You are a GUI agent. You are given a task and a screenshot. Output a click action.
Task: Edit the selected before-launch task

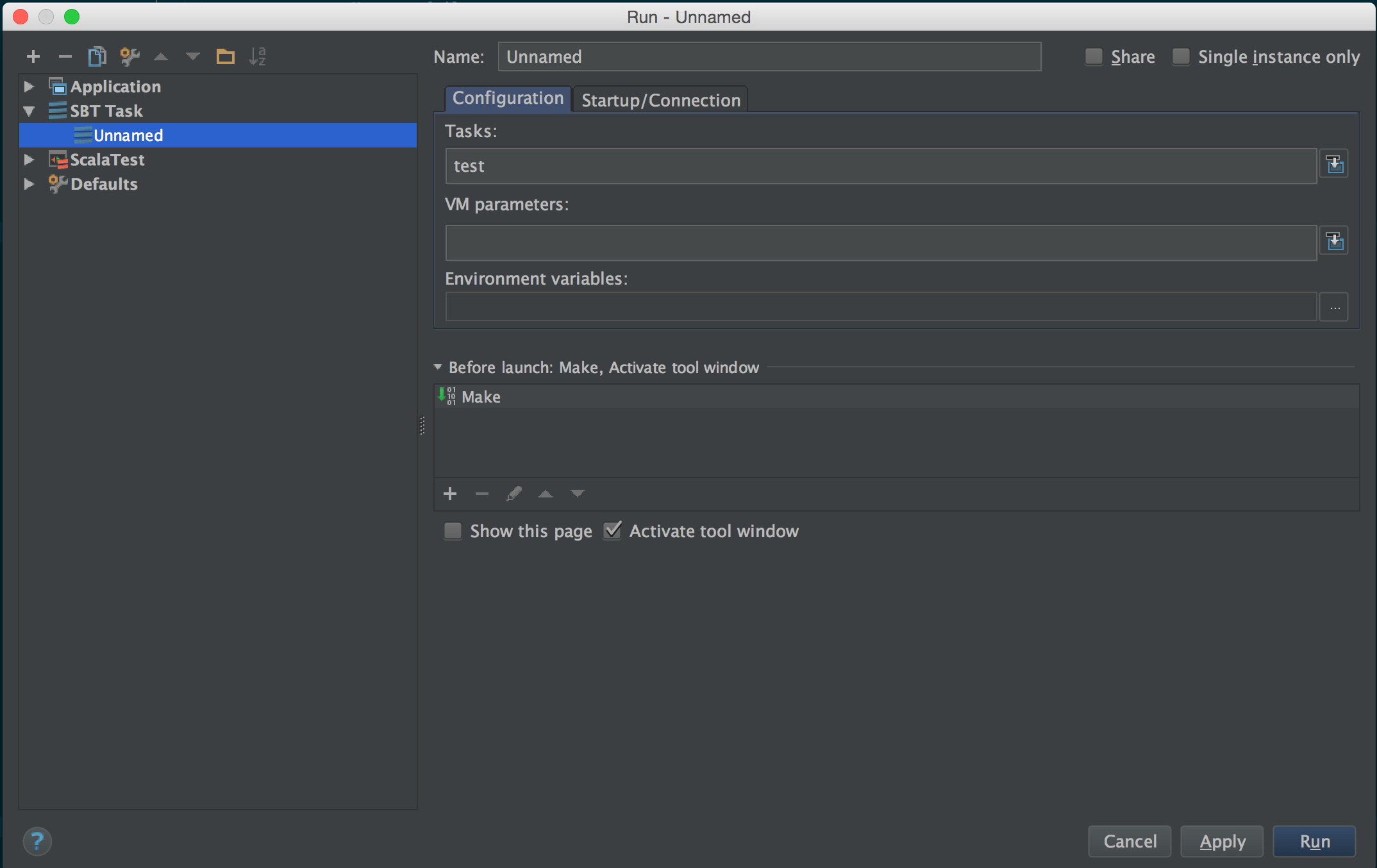[514, 494]
